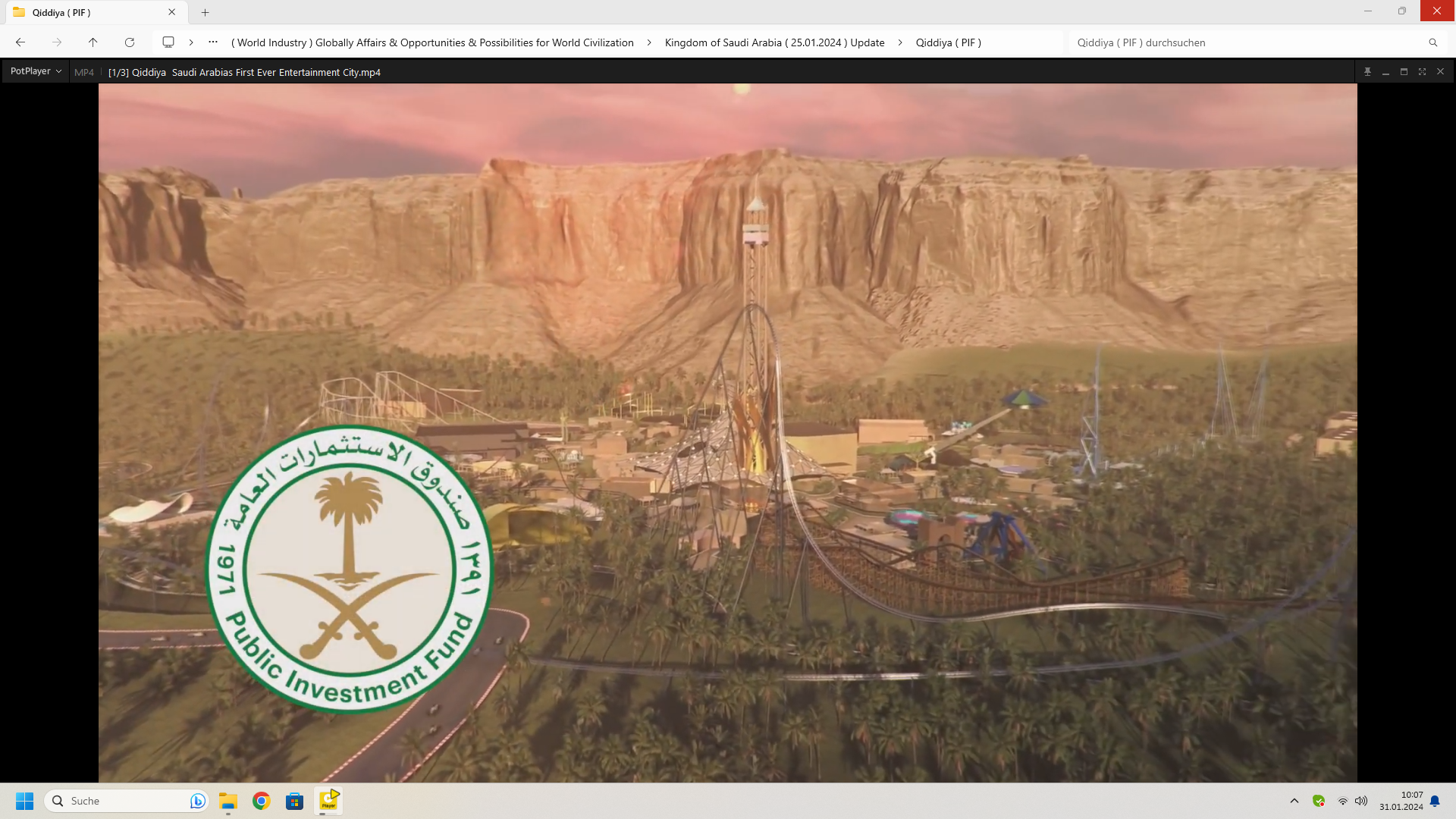Screen dimensions: 1456x819
Task: Open Wi-Fi network settings tray icon
Action: click(1343, 801)
